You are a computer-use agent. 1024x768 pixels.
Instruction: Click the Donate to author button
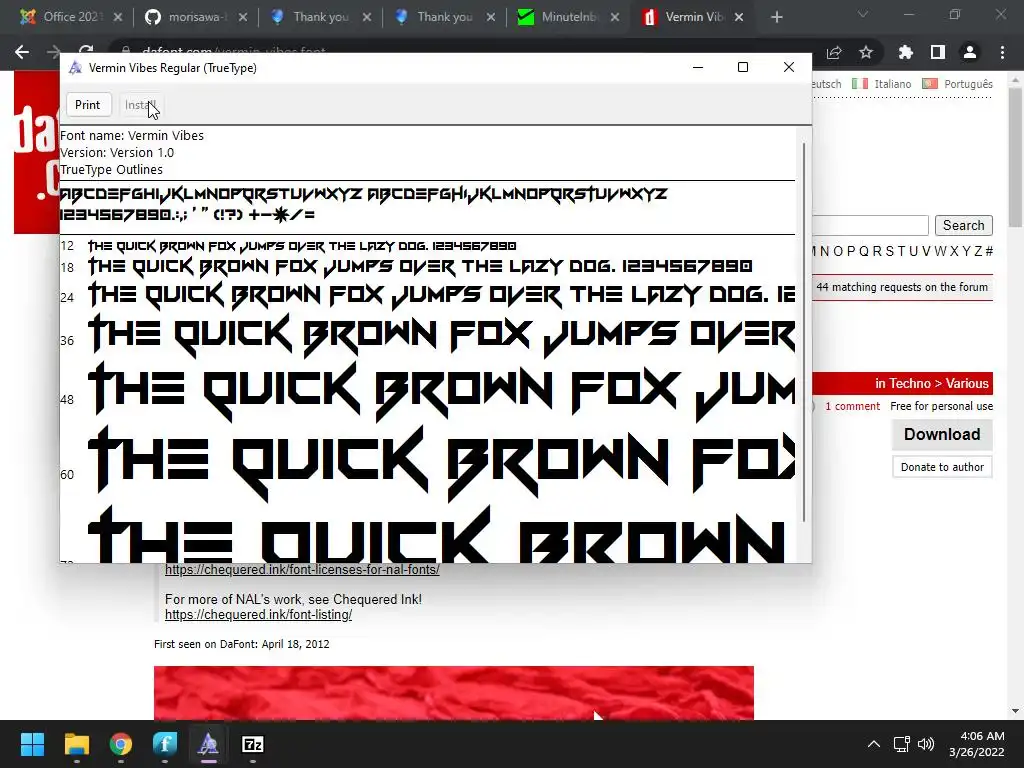tap(942, 467)
